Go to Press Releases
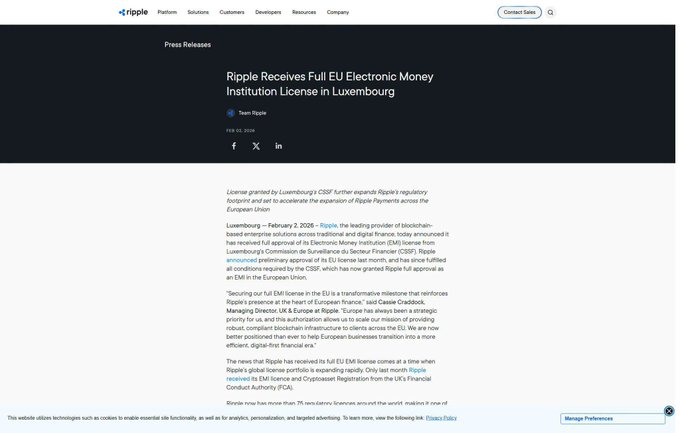680x433 pixels. [x=188, y=45]
